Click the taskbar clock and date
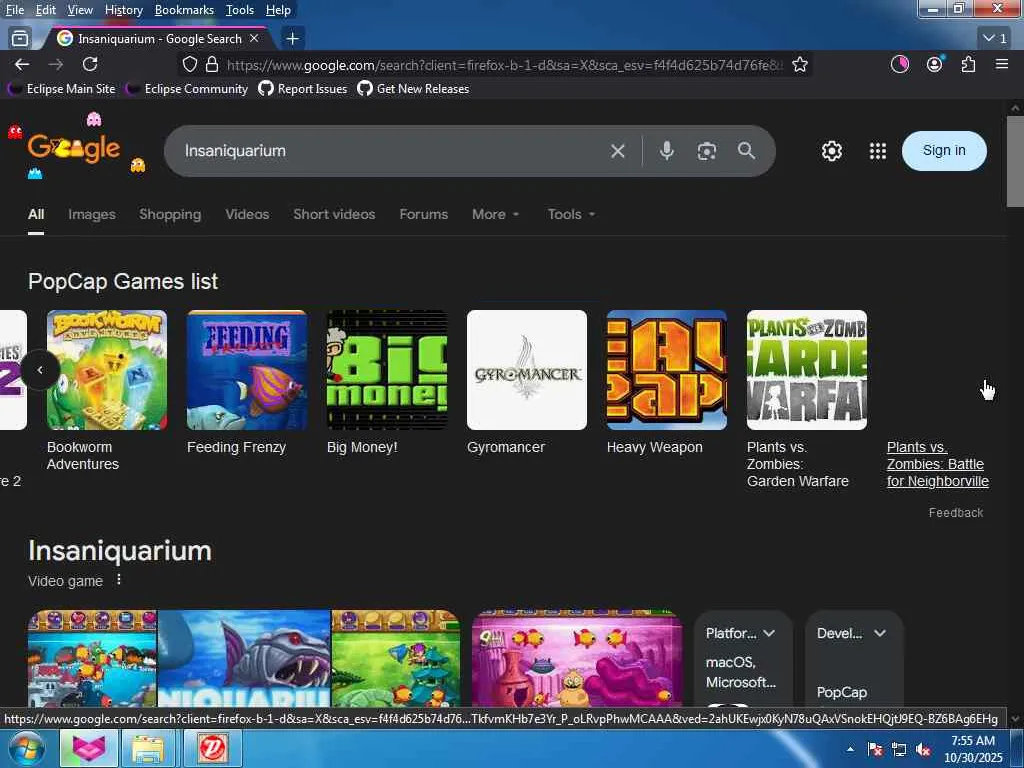 coord(973,749)
